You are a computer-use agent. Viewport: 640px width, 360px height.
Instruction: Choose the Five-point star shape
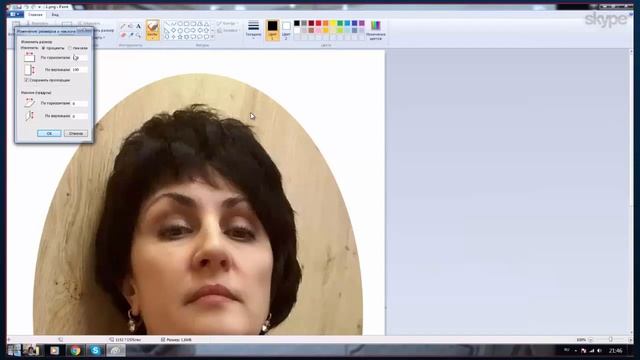pyautogui.click(x=180, y=37)
